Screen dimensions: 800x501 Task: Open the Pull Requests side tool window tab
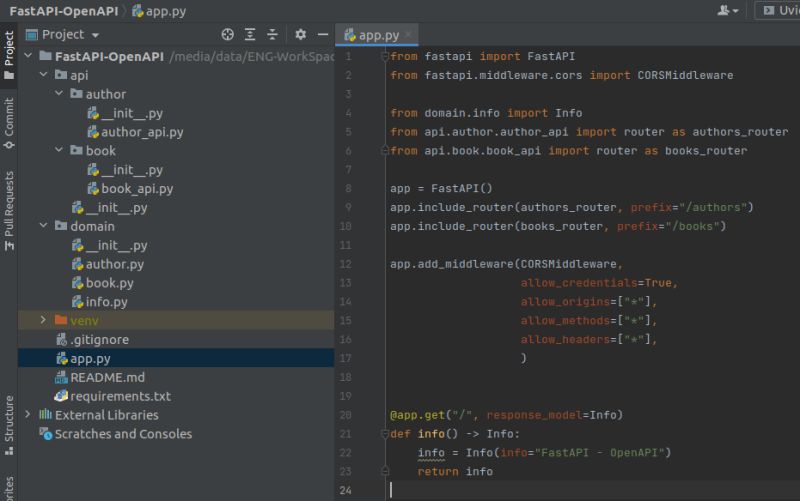[x=9, y=210]
